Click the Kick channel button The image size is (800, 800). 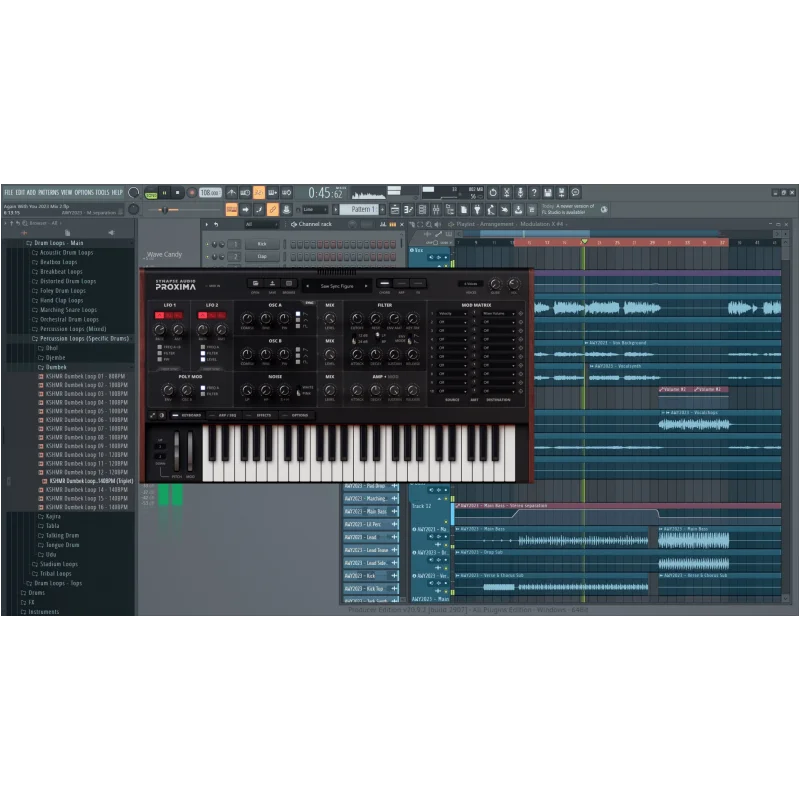pos(262,244)
